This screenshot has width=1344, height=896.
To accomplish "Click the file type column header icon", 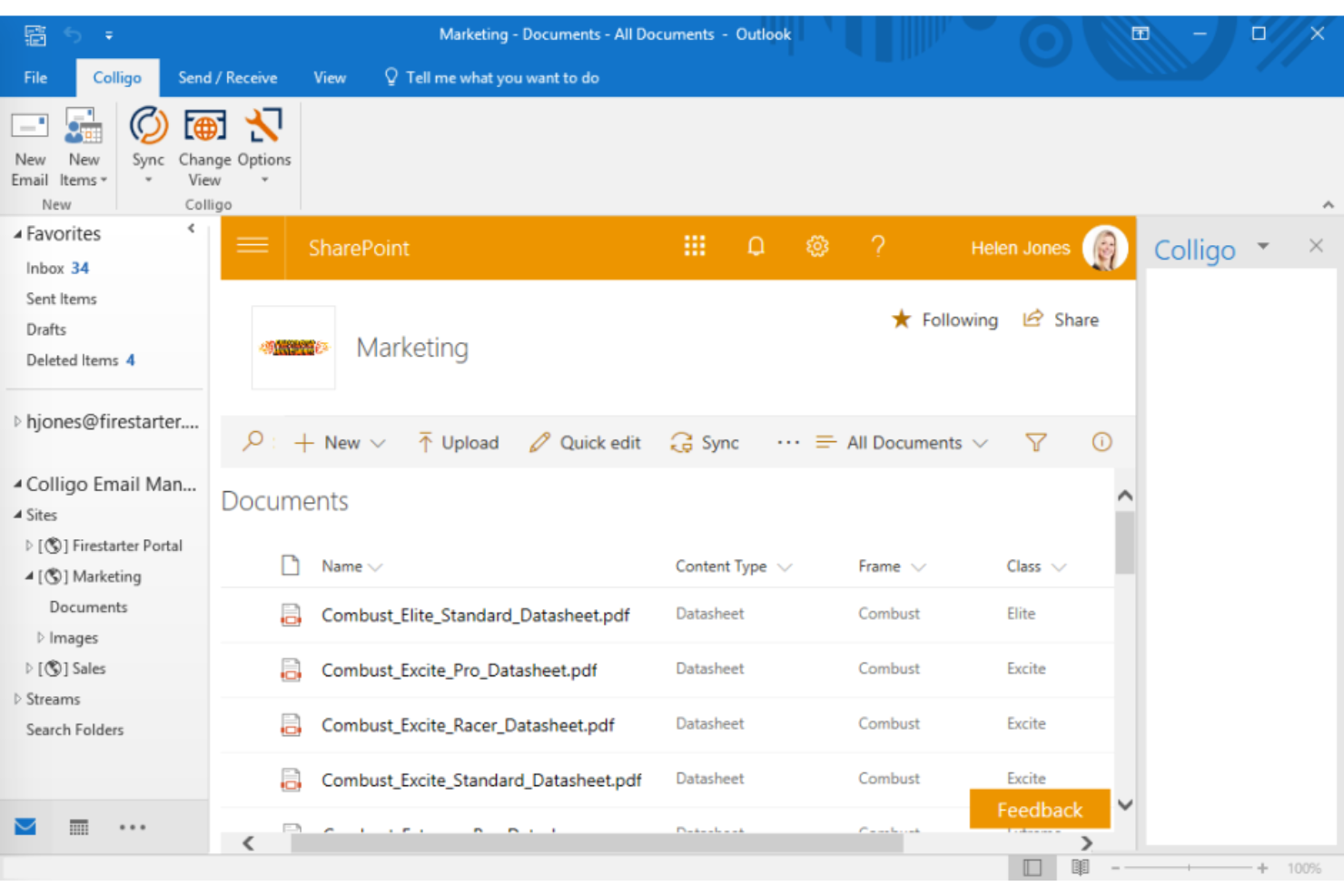I will 291,566.
